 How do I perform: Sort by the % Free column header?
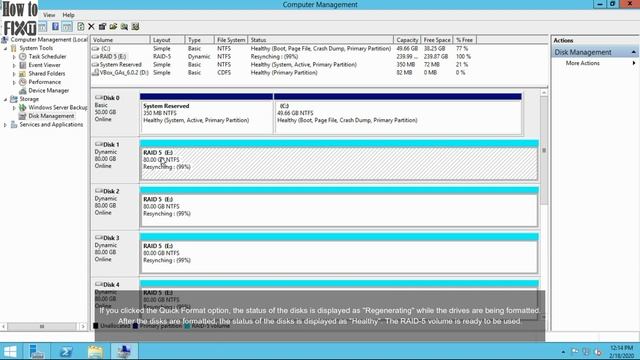[x=464, y=40]
